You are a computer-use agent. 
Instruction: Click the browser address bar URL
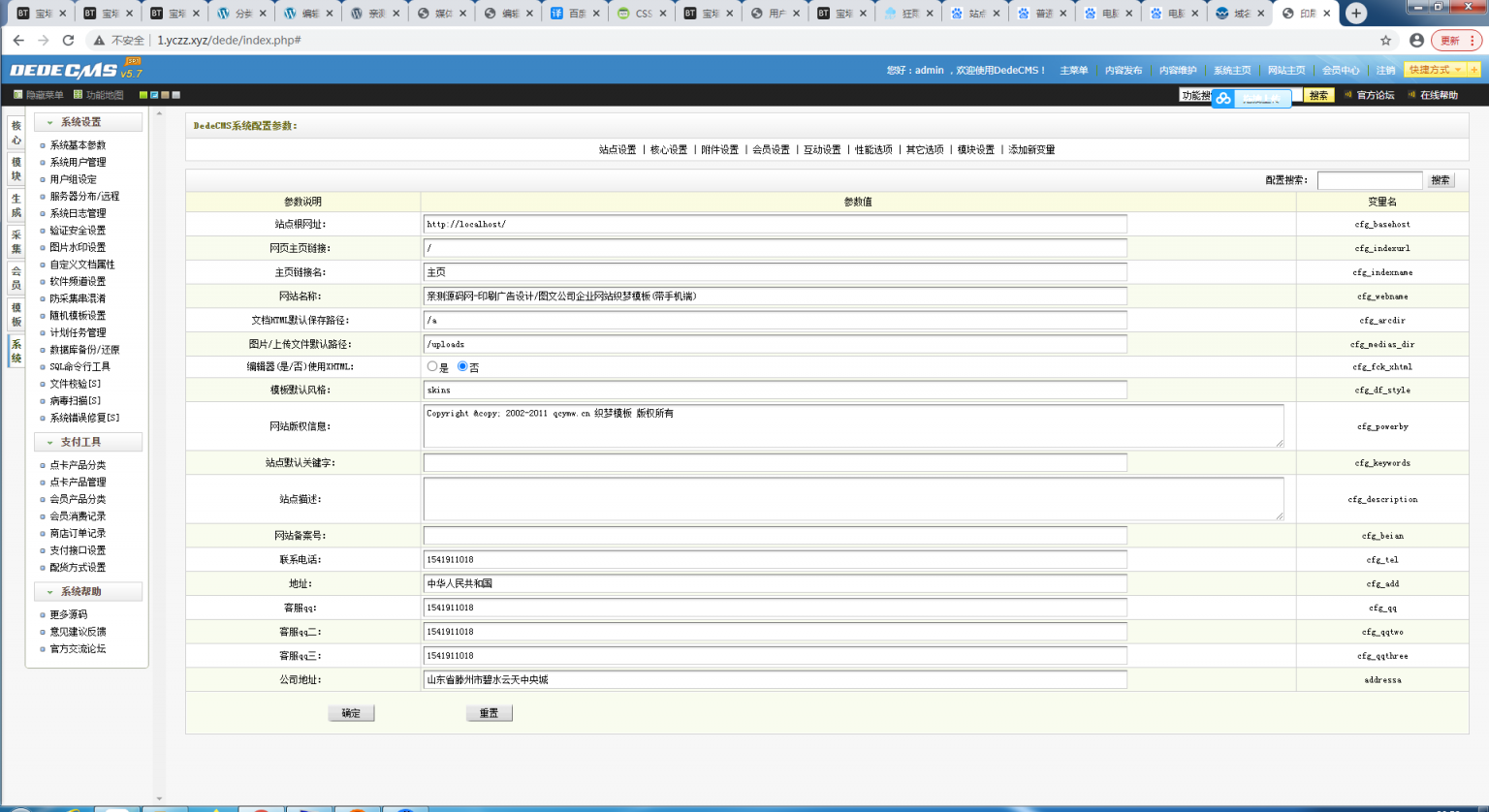(229, 41)
